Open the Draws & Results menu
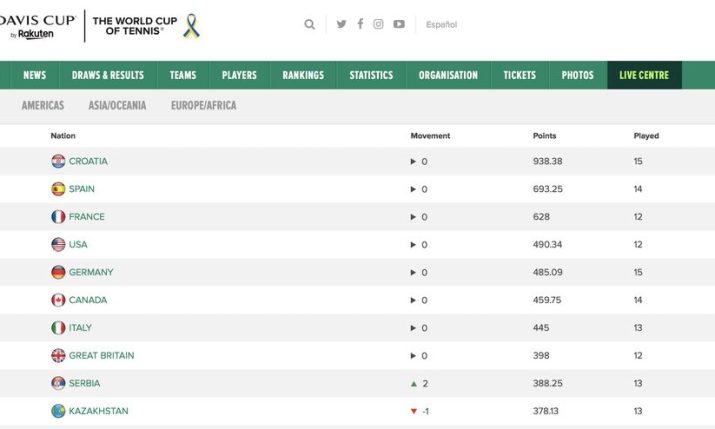This screenshot has height=429, width=715. 108,75
